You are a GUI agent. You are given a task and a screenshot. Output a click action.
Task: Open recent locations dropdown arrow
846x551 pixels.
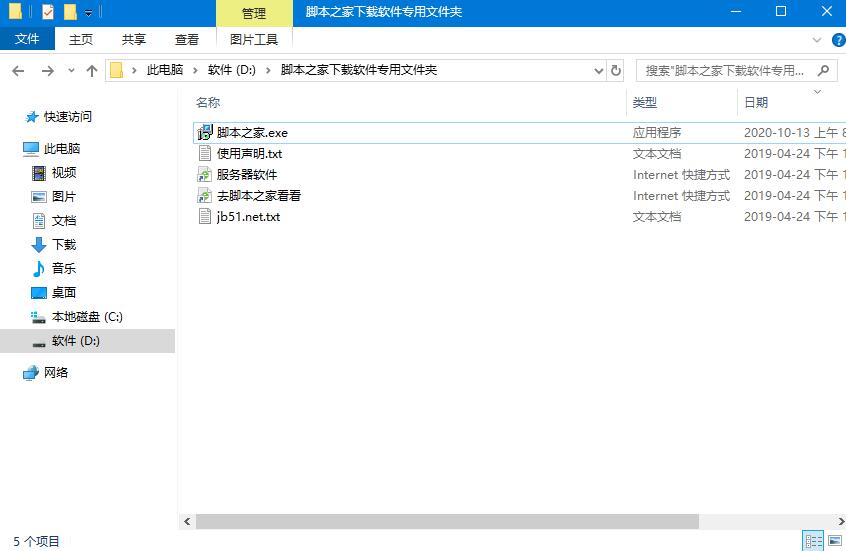[71, 71]
